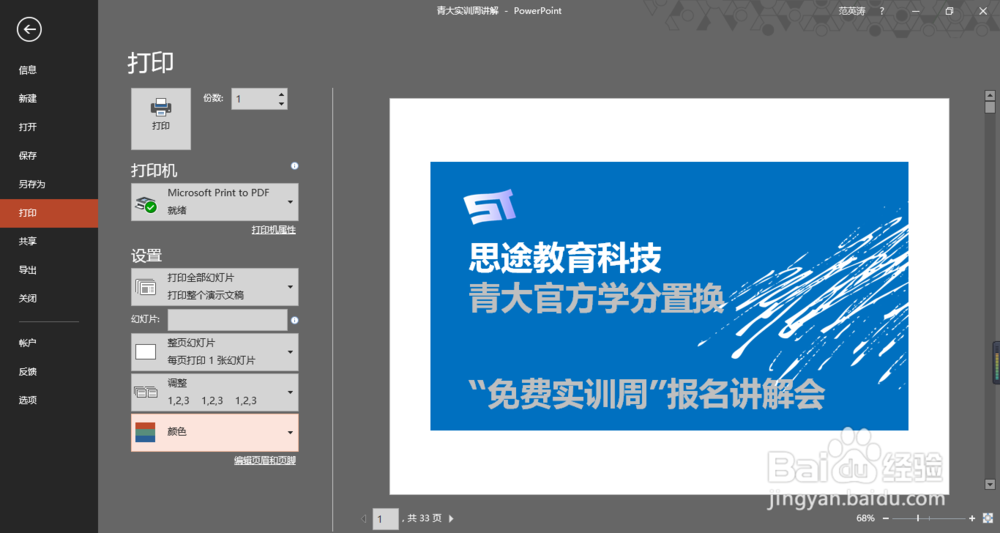
Task: Expand the 整页幻灯片 layout dropdown
Action: [x=214, y=352]
